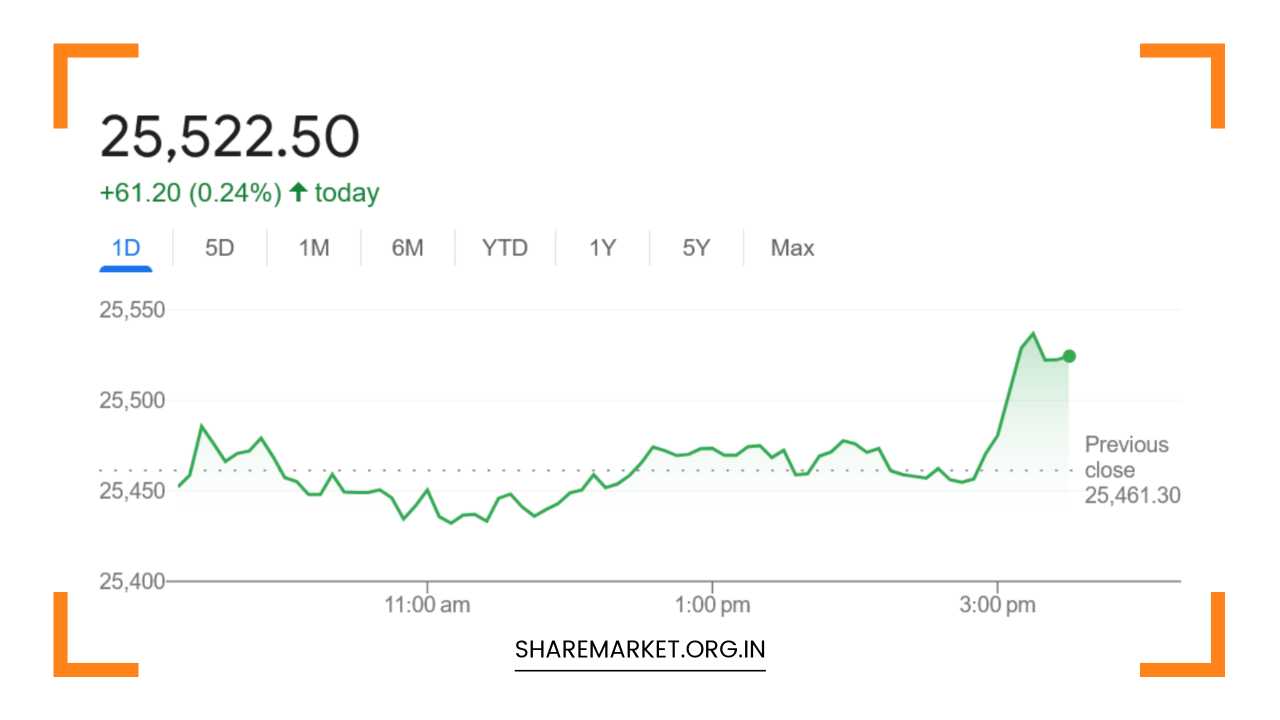Click the 11:00 am time label
This screenshot has height=720, width=1280.
click(428, 604)
